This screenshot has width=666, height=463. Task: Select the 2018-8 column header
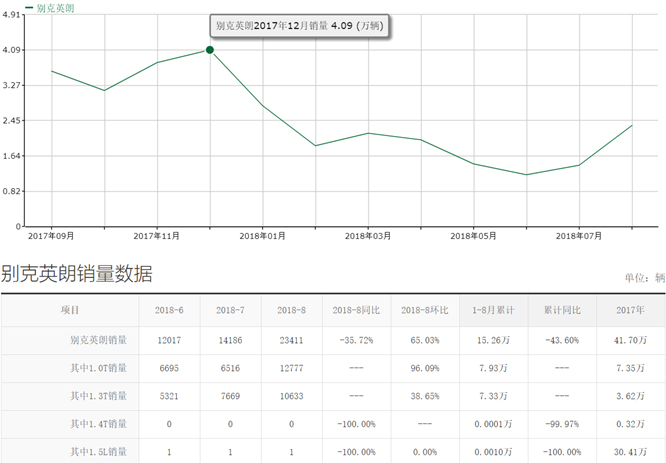[291, 311]
